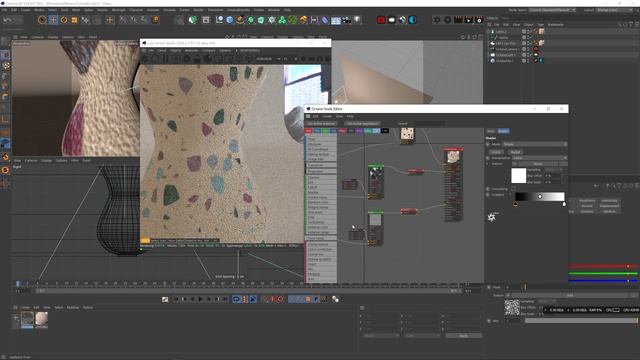Image resolution: width=640 pixels, height=360 pixels.
Task: Open the Layout dropdown at top right
Action: coord(615,10)
